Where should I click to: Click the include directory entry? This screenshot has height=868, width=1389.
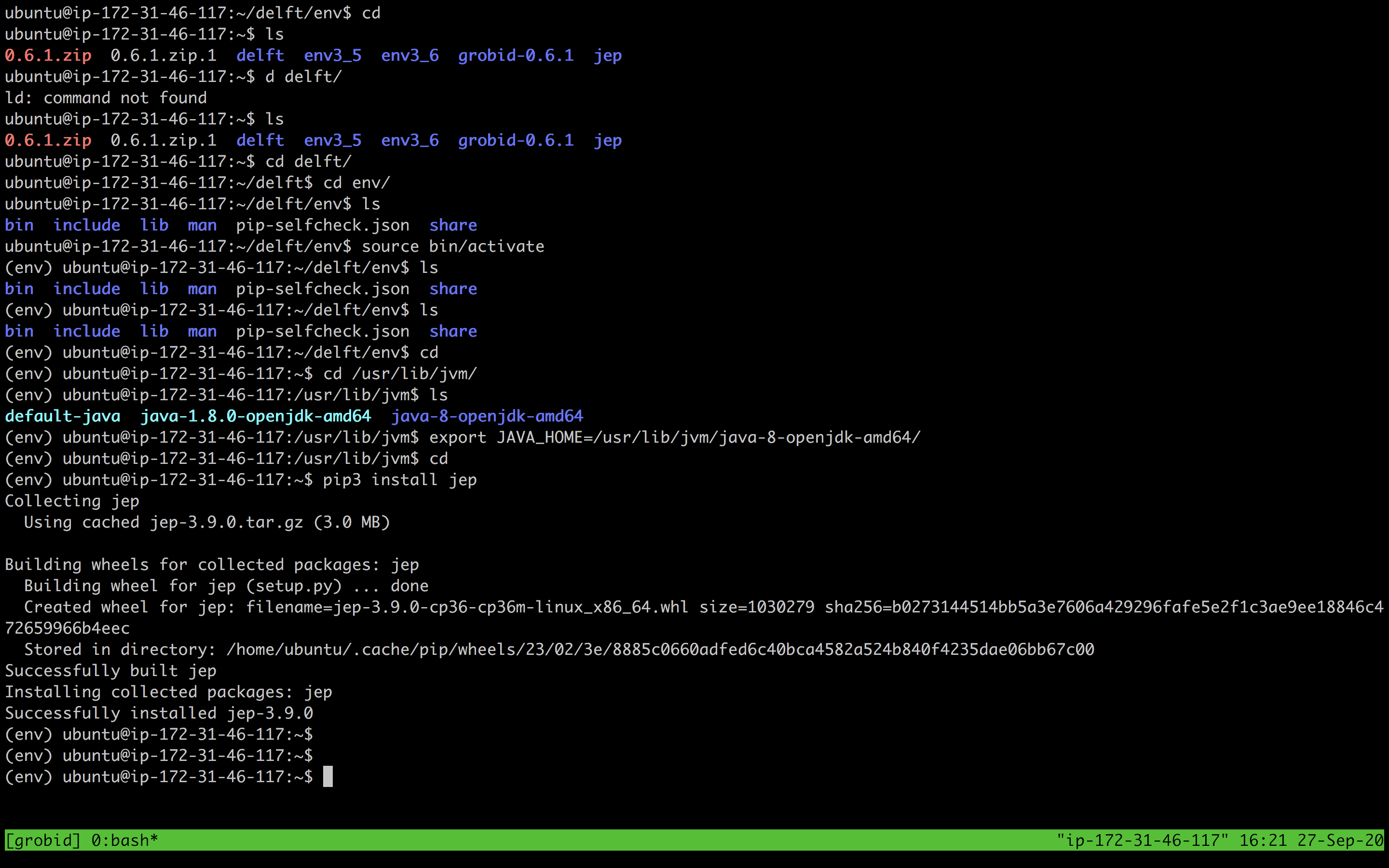coord(86,224)
